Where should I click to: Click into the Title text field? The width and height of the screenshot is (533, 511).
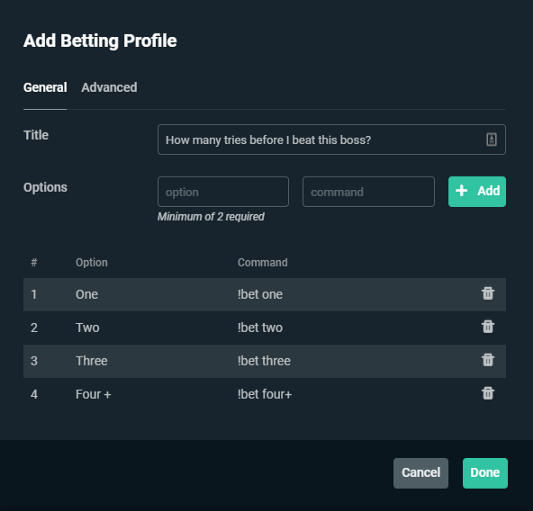(331, 139)
